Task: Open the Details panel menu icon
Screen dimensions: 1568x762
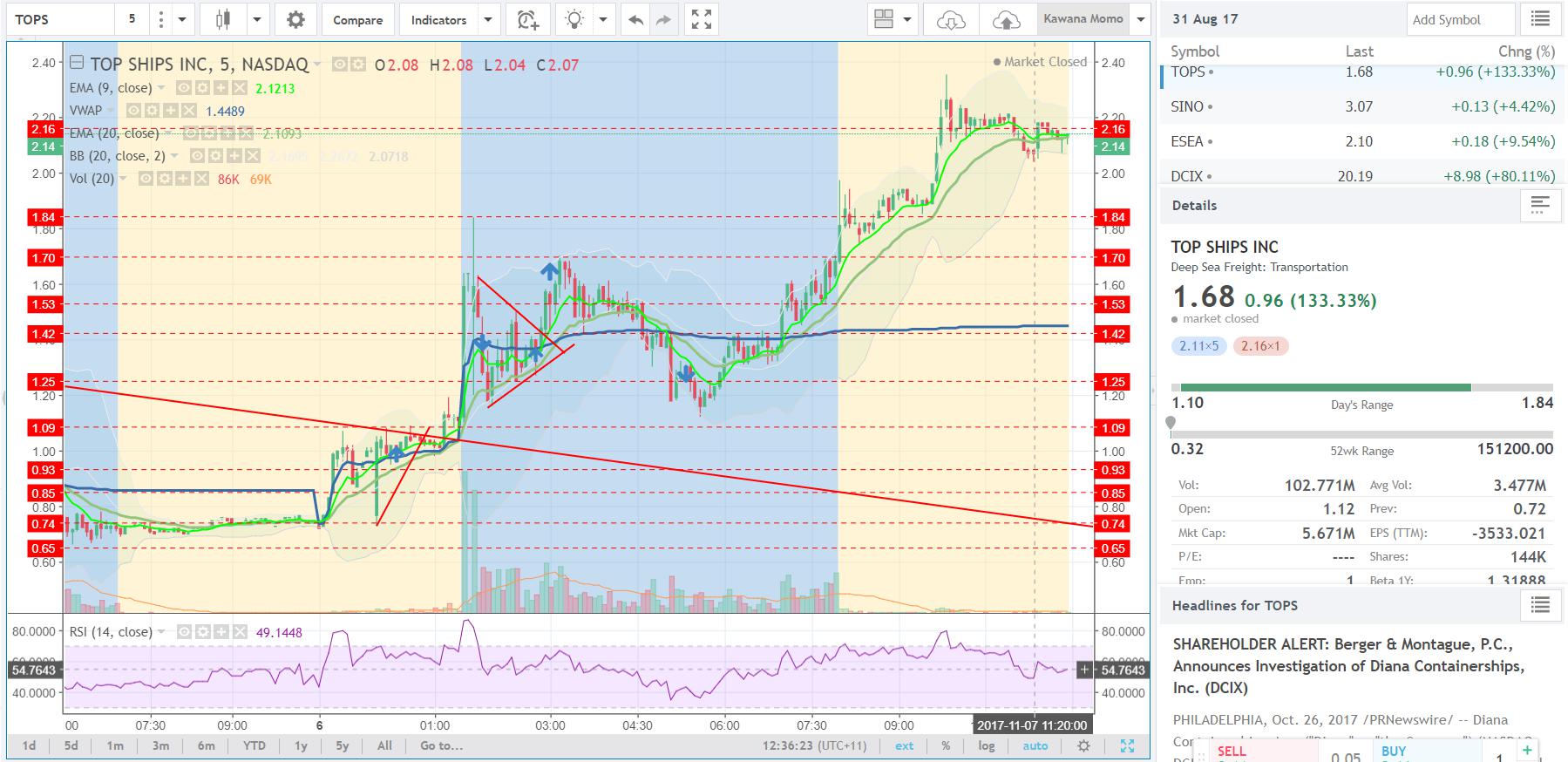Action: pos(1540,206)
